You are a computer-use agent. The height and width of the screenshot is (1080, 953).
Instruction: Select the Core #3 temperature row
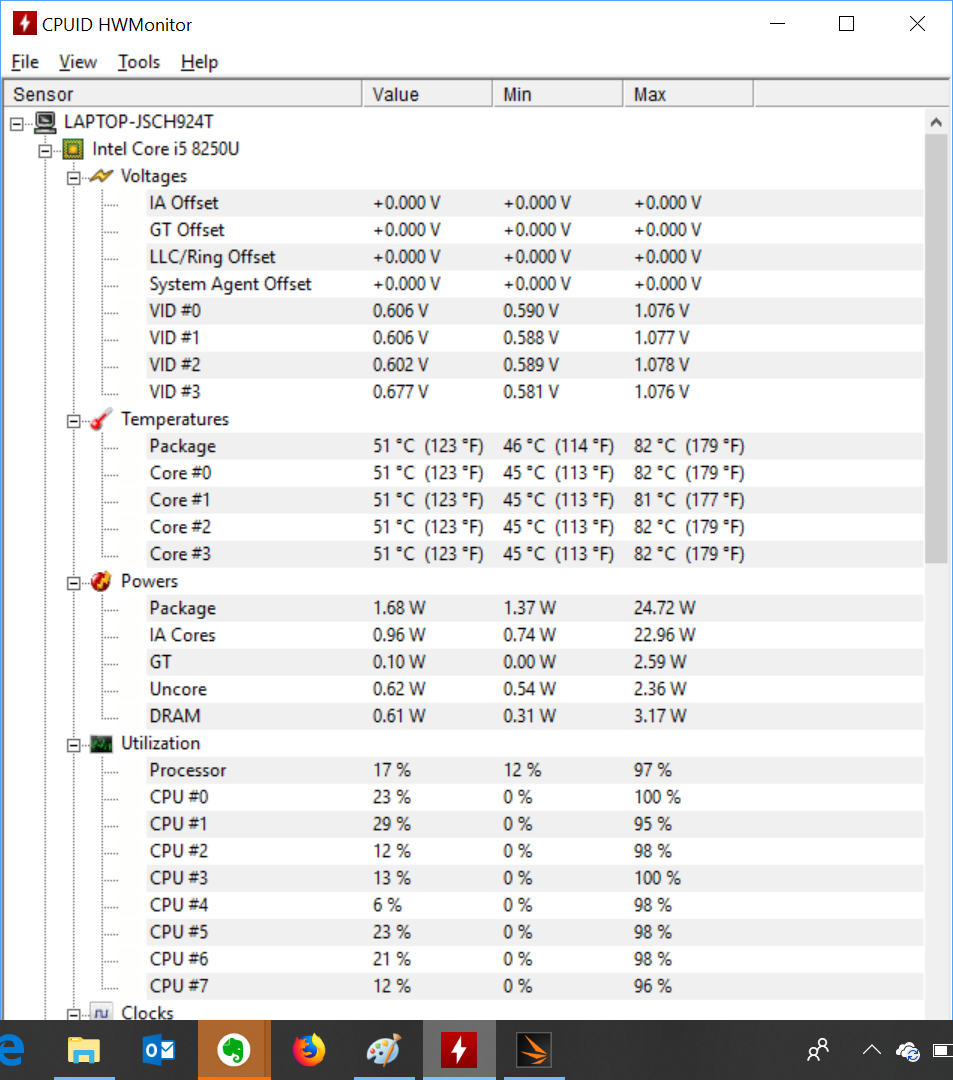coord(535,554)
